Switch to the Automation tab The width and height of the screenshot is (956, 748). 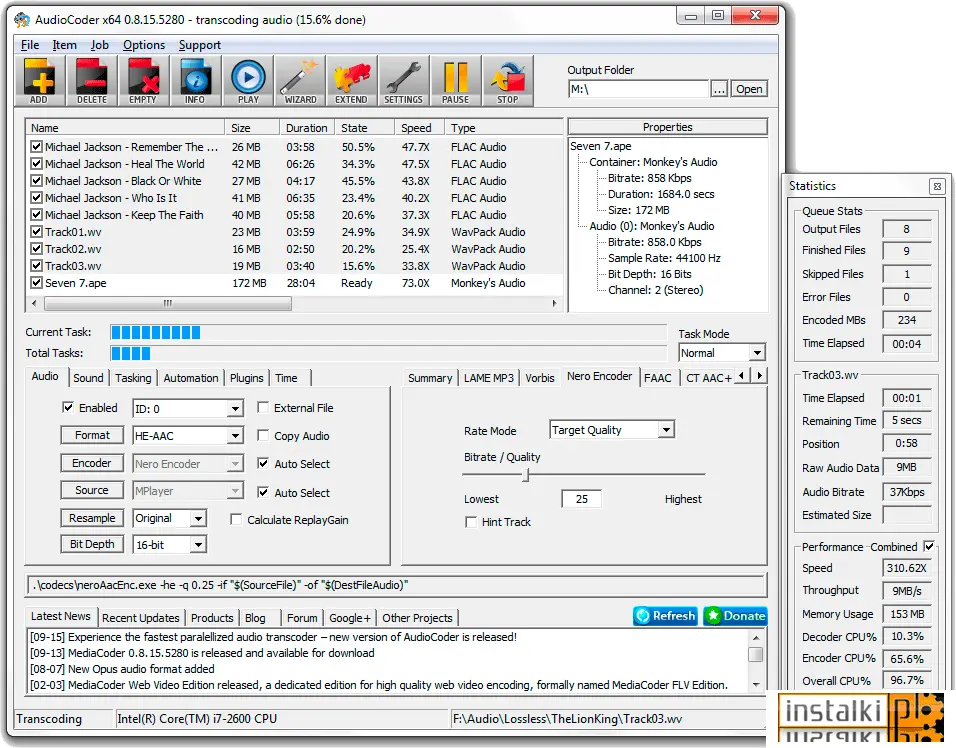(191, 378)
